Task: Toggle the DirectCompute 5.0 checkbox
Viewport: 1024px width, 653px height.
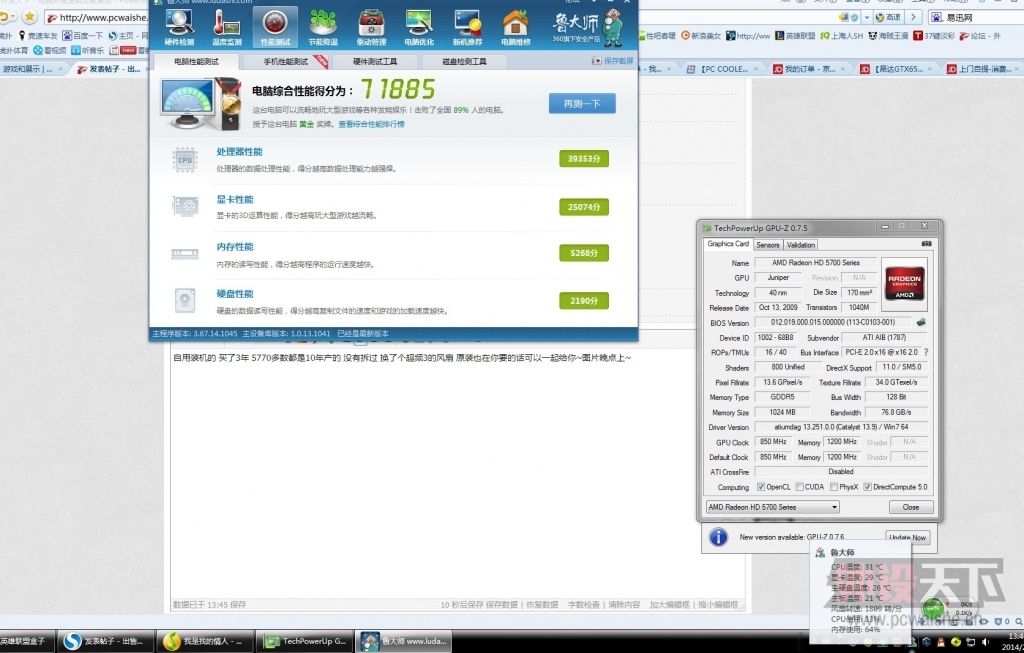Action: tap(867, 487)
